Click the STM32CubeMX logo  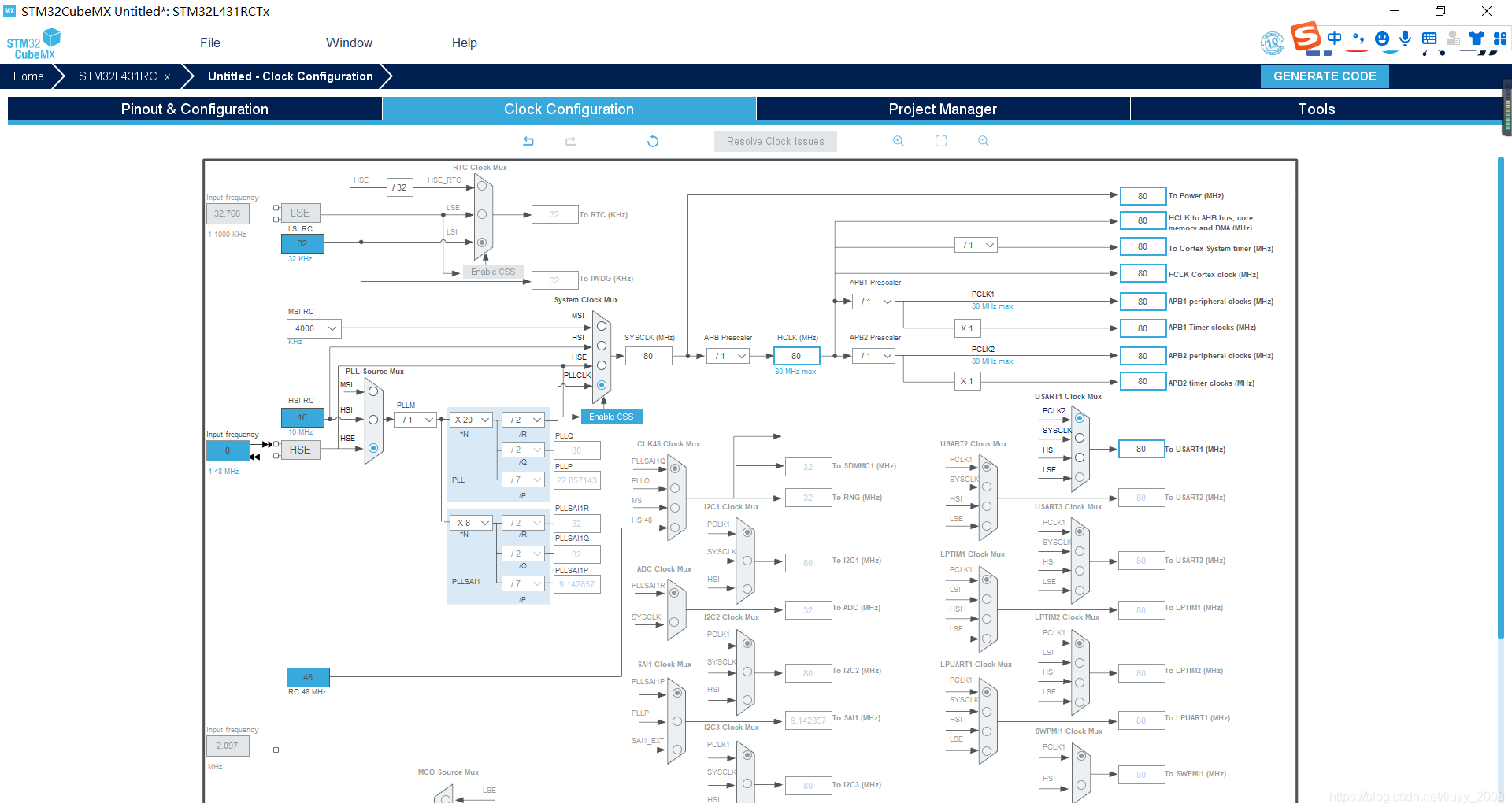(x=34, y=43)
